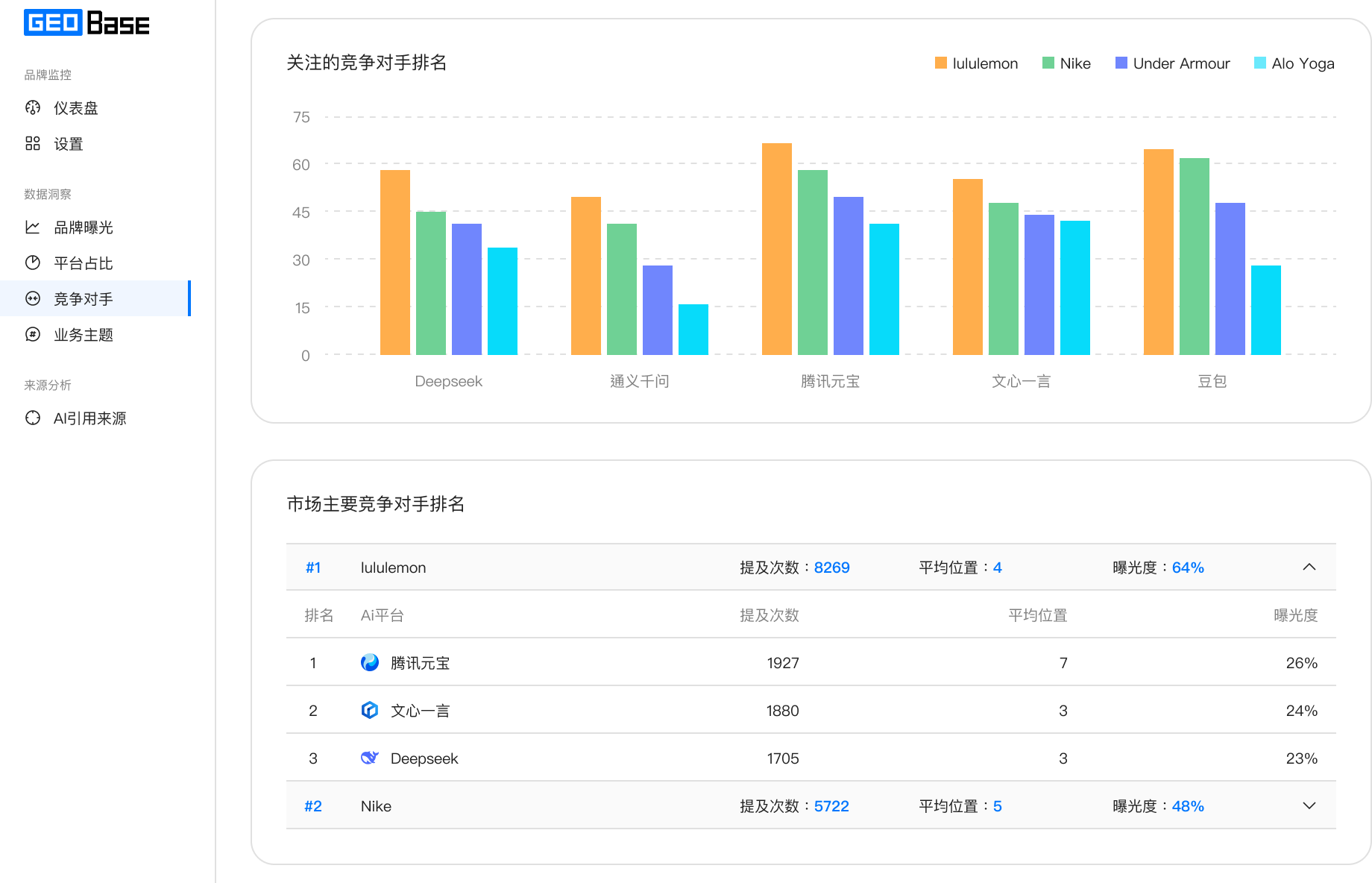Click 文心一言 exposure 24%

(x=1302, y=711)
